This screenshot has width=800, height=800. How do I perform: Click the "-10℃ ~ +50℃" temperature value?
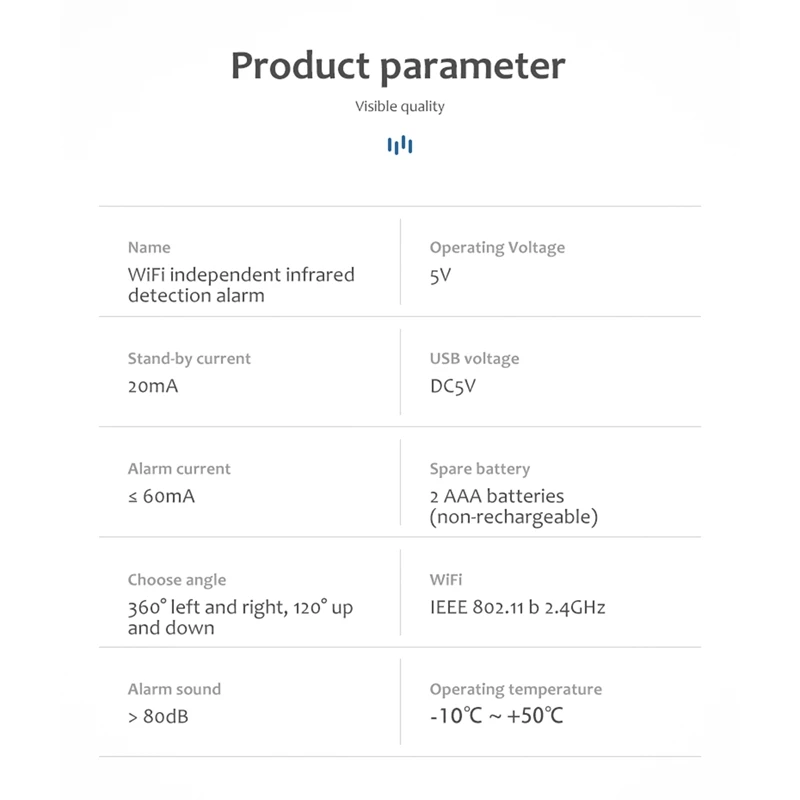click(x=497, y=717)
